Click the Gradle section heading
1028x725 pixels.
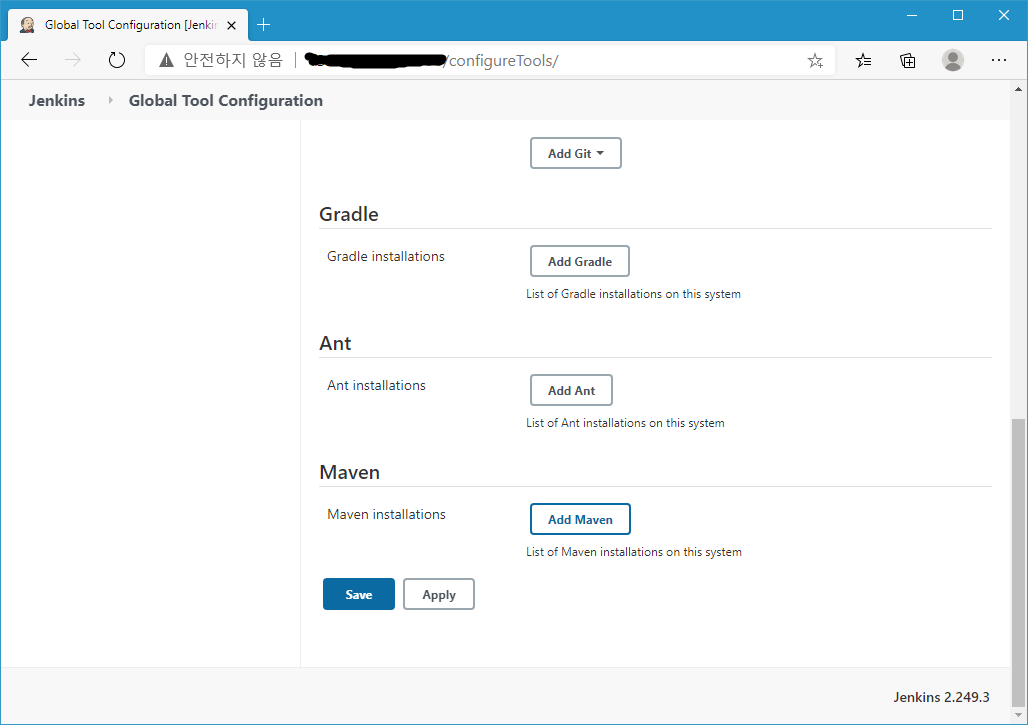pos(349,214)
